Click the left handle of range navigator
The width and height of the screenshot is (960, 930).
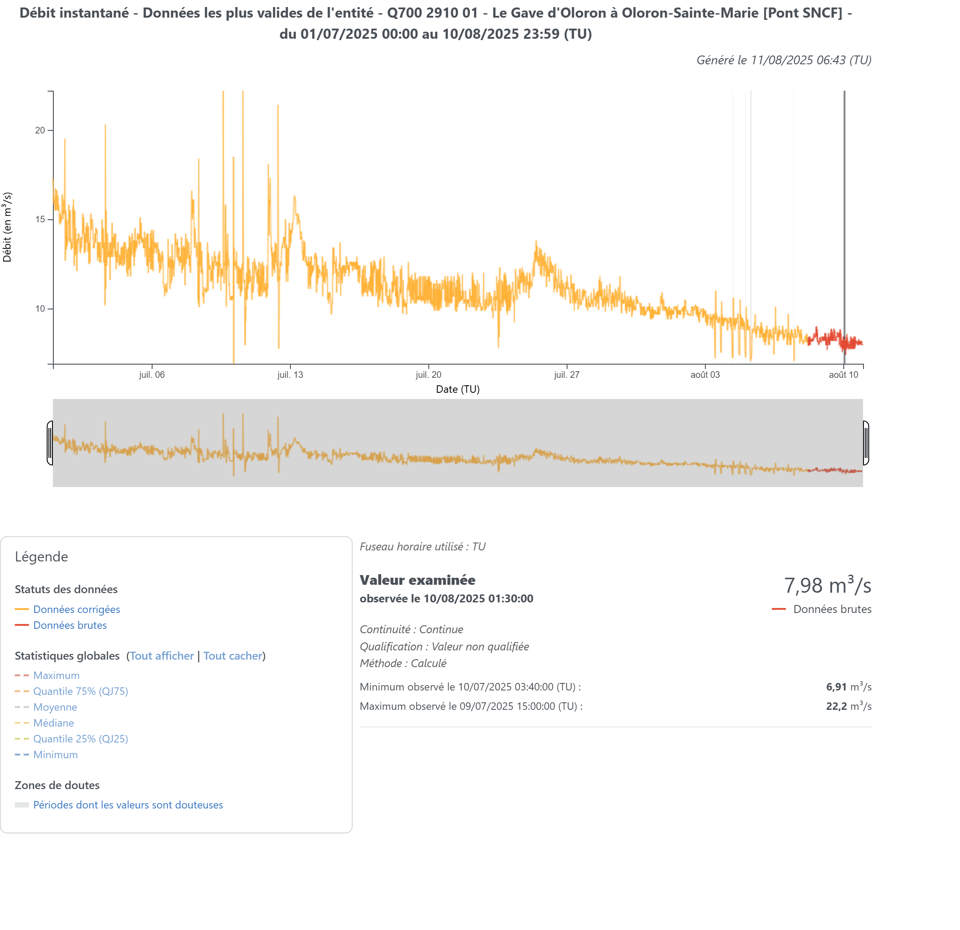pyautogui.click(x=50, y=443)
